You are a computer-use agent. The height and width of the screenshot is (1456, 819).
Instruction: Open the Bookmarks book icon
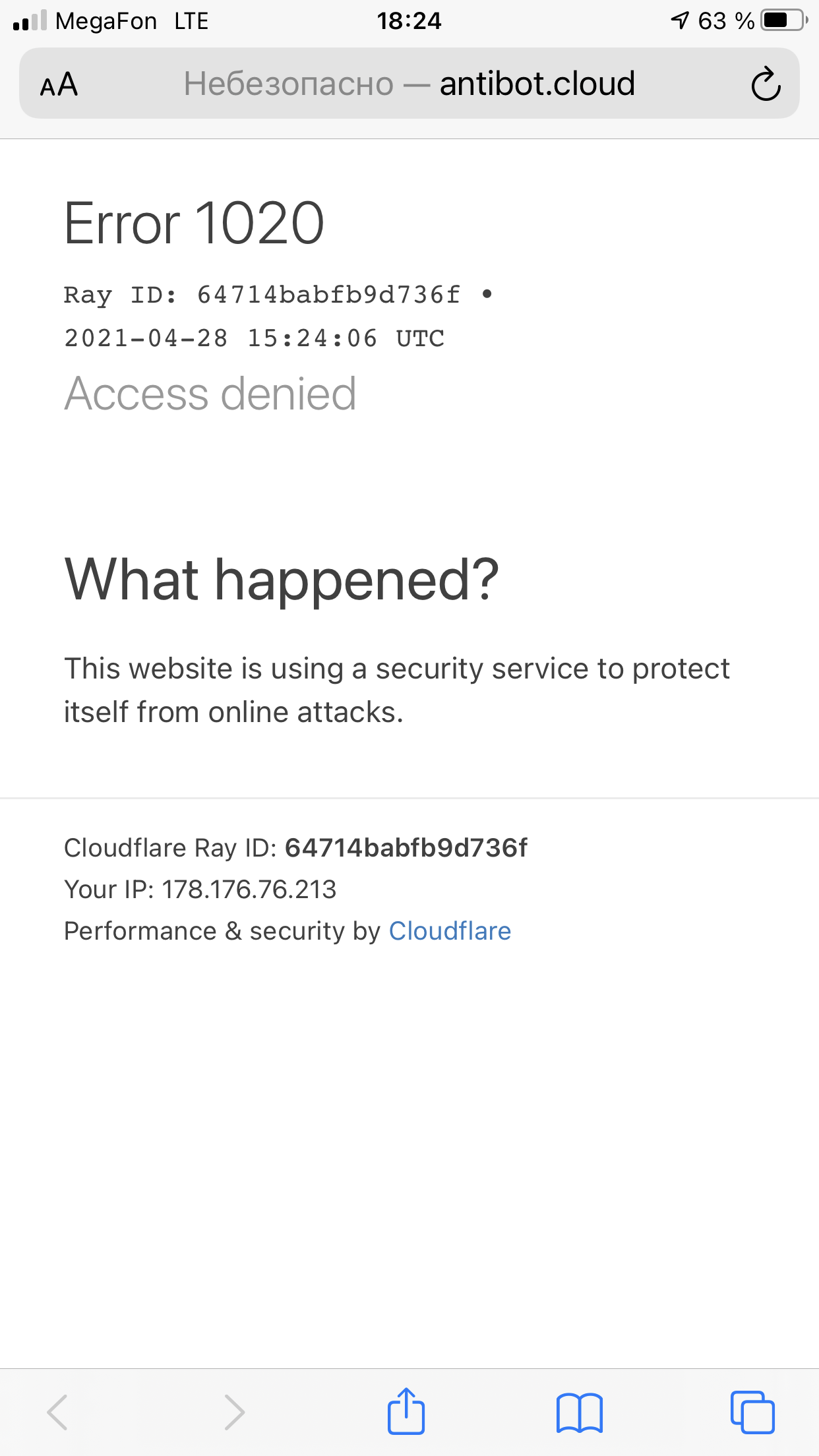coord(580,1412)
